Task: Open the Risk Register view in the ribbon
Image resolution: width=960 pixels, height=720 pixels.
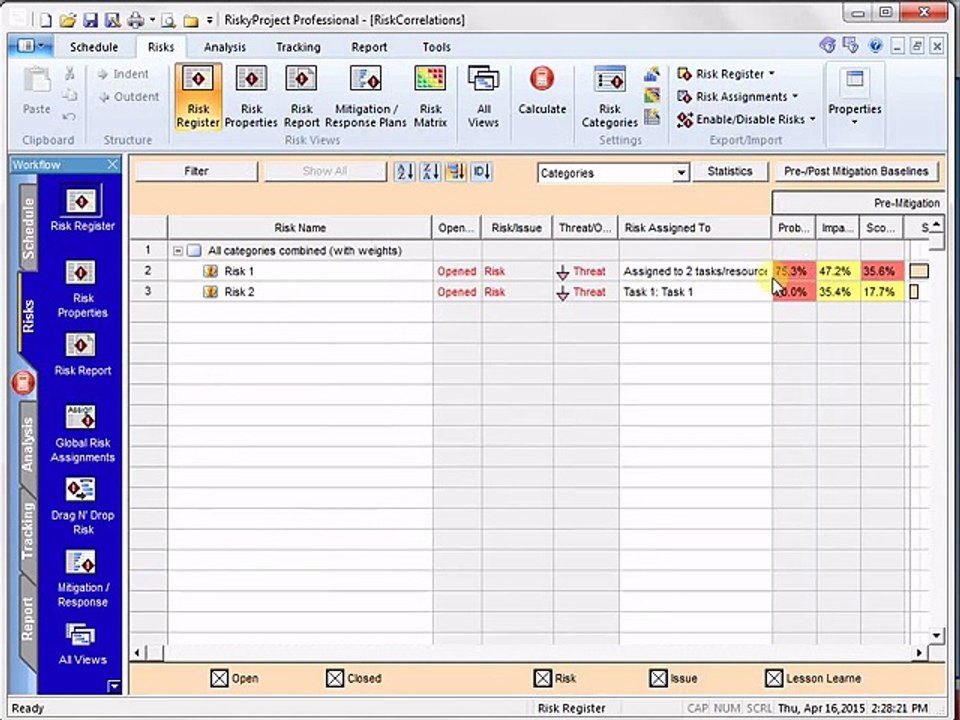Action: point(198,97)
